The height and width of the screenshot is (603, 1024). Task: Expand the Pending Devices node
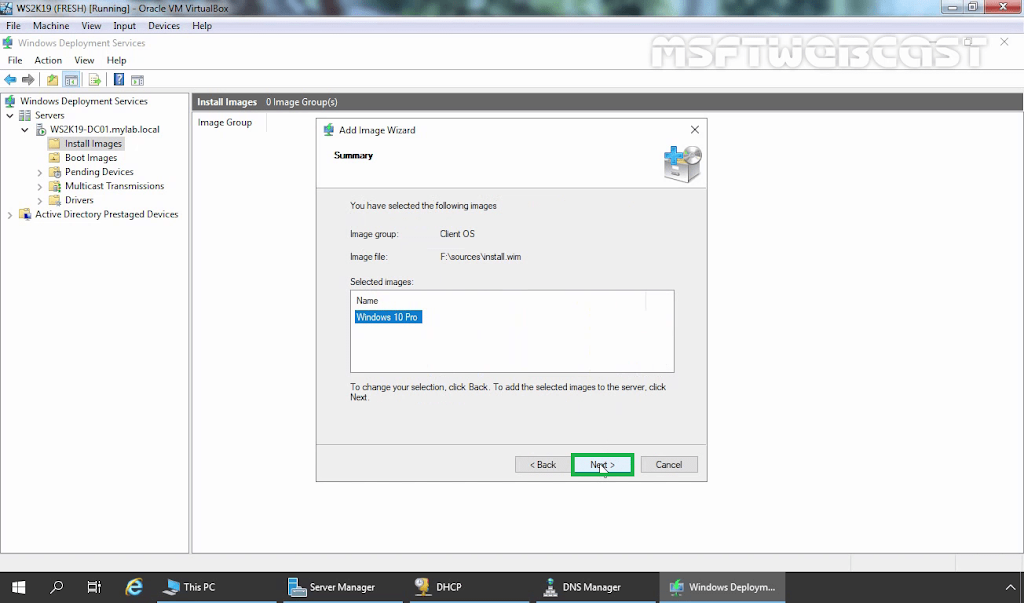(x=40, y=172)
